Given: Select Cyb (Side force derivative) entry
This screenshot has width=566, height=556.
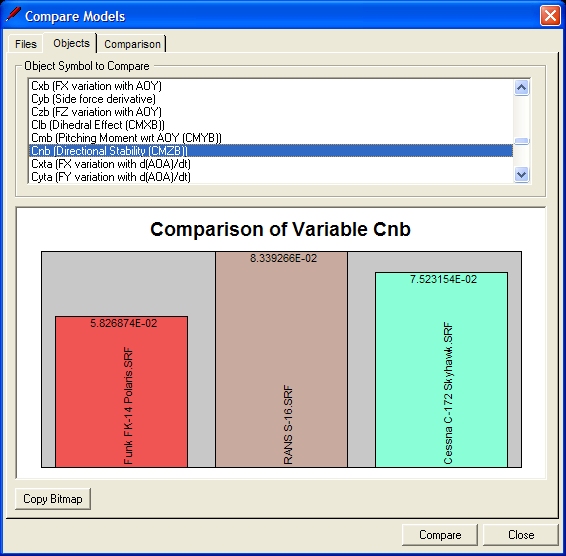Looking at the screenshot, I should point(270,99).
